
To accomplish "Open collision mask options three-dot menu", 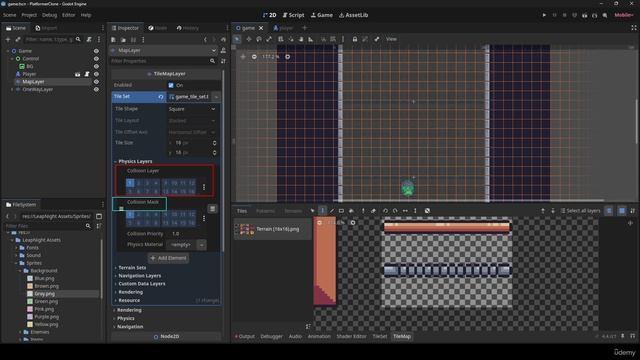I will pyautogui.click(x=204, y=218).
